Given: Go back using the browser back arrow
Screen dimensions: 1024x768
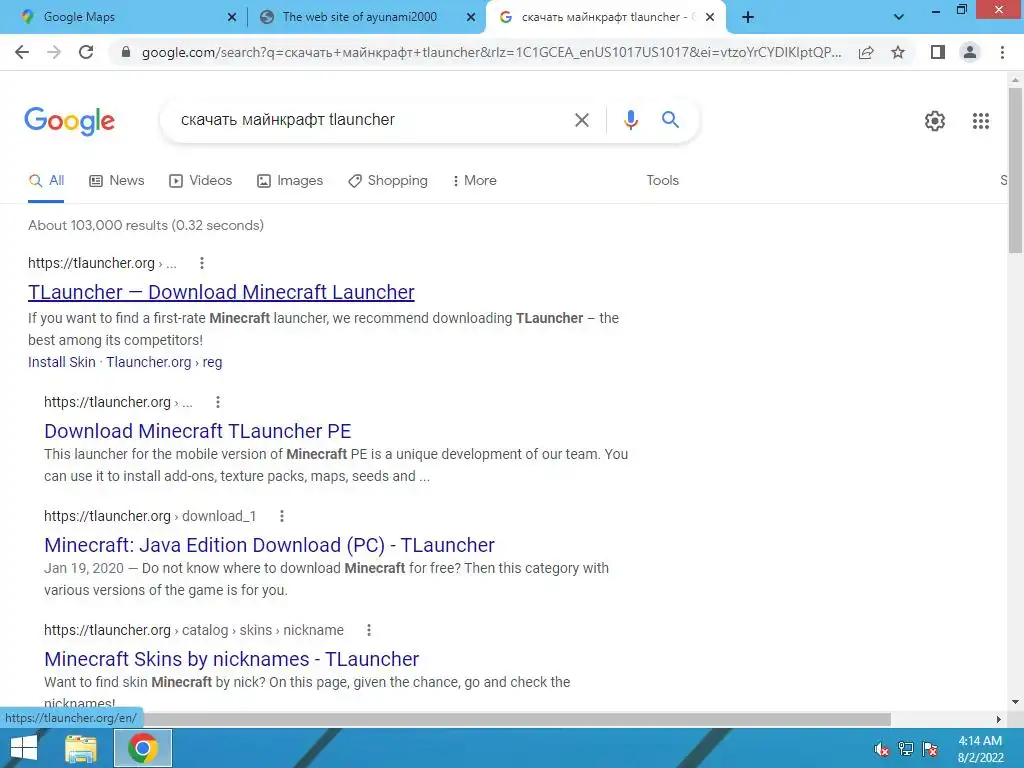Looking at the screenshot, I should click(x=22, y=52).
